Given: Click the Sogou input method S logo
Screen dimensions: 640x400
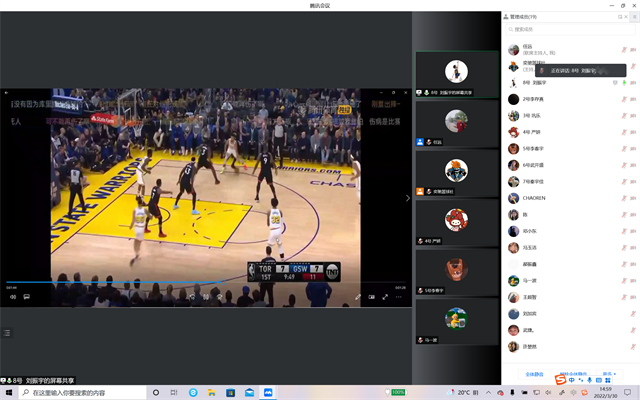Looking at the screenshot, I should [560, 380].
